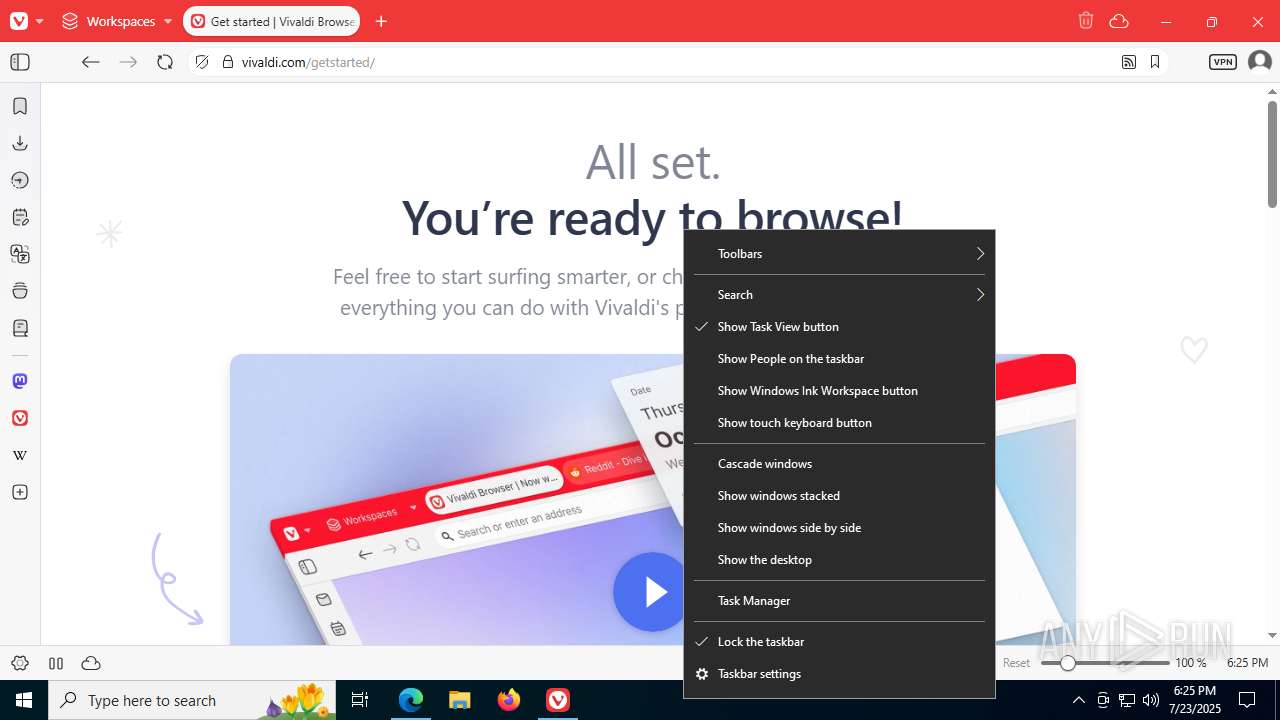Image resolution: width=1280 pixels, height=720 pixels.
Task: Open the volume control in tray
Action: coord(1151,700)
